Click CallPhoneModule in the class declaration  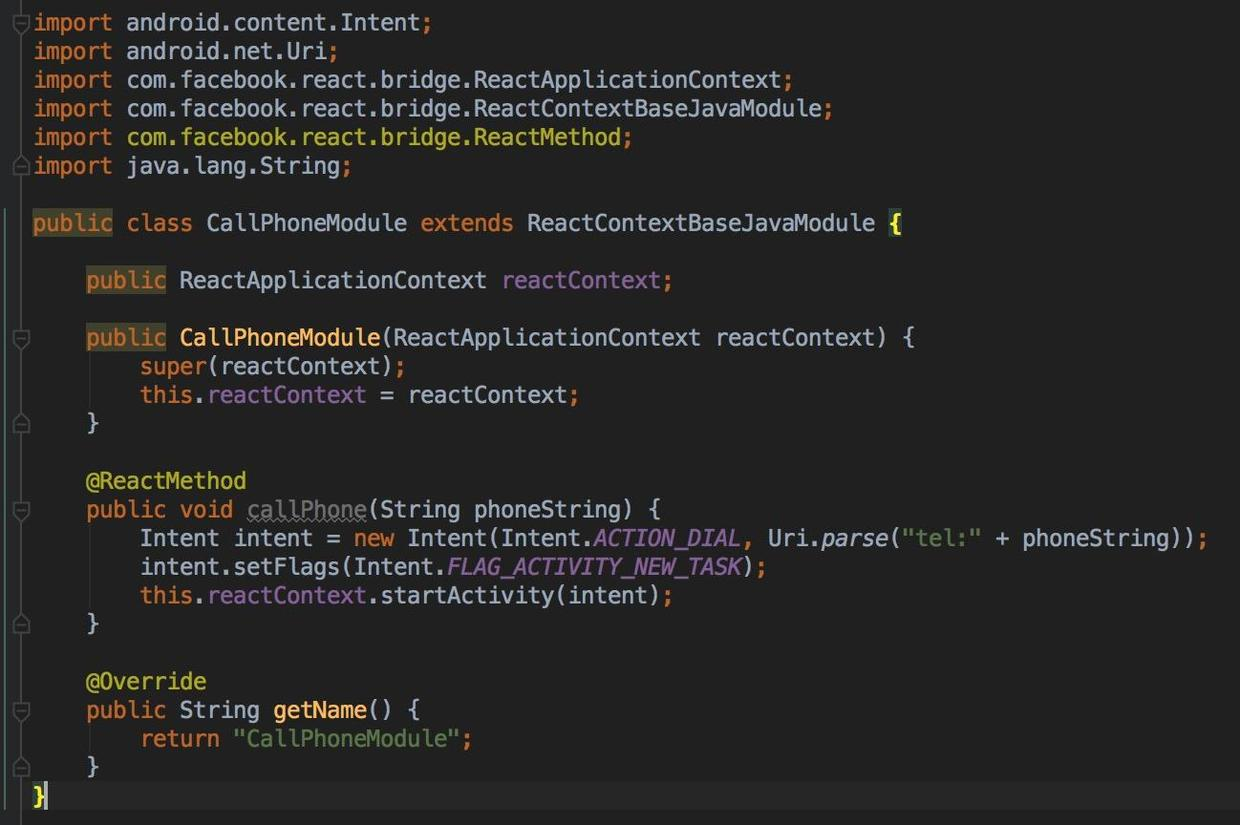[306, 222]
